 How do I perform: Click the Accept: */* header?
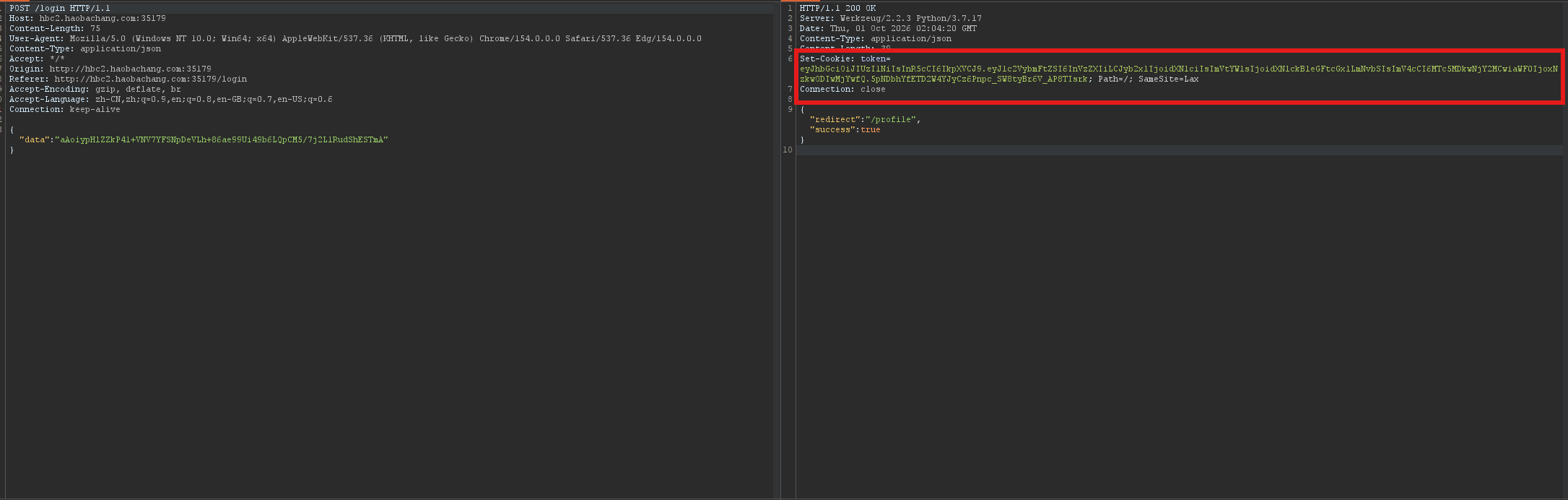pyautogui.click(x=37, y=59)
